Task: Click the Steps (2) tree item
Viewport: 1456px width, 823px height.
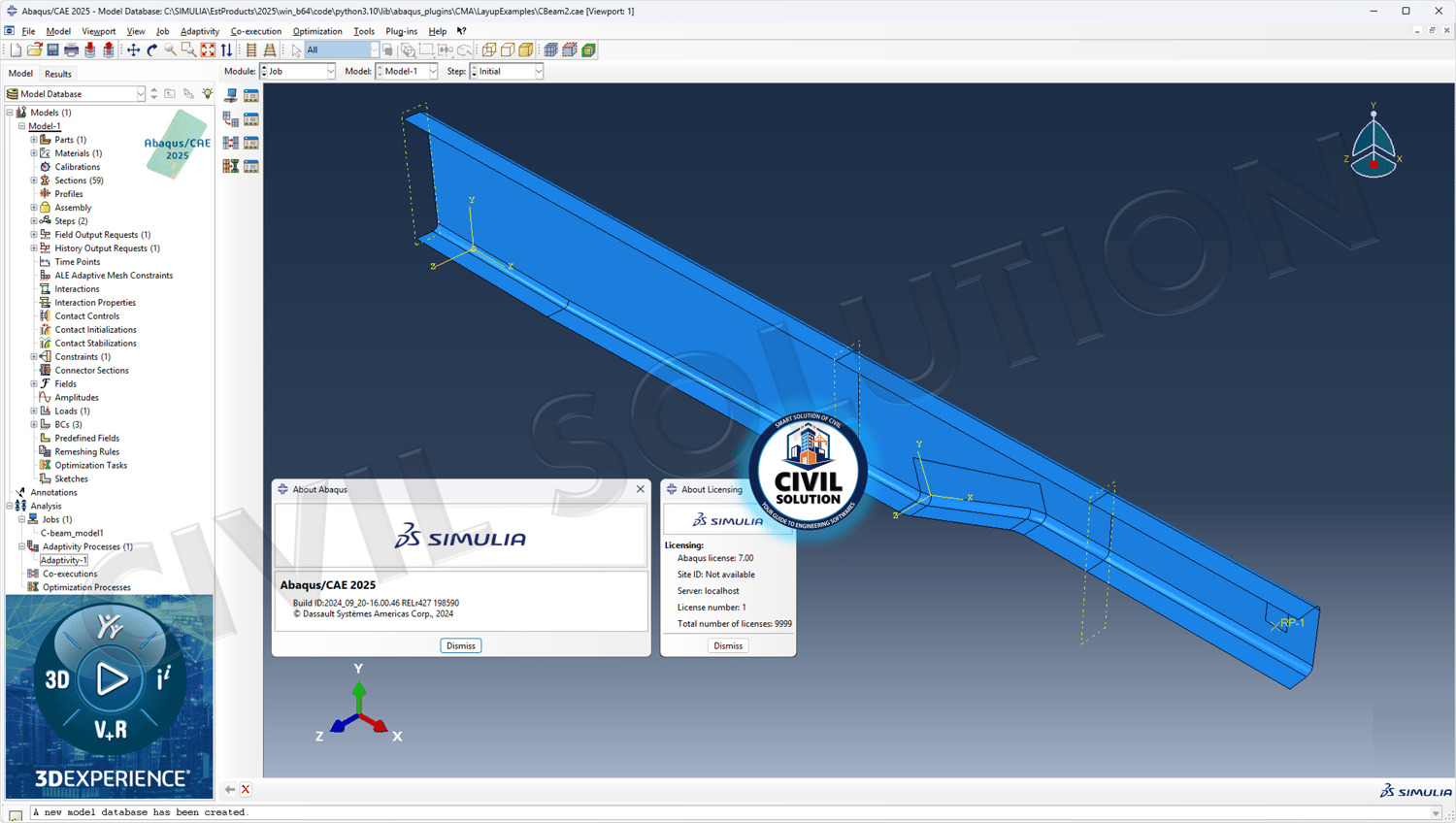Action: [71, 221]
